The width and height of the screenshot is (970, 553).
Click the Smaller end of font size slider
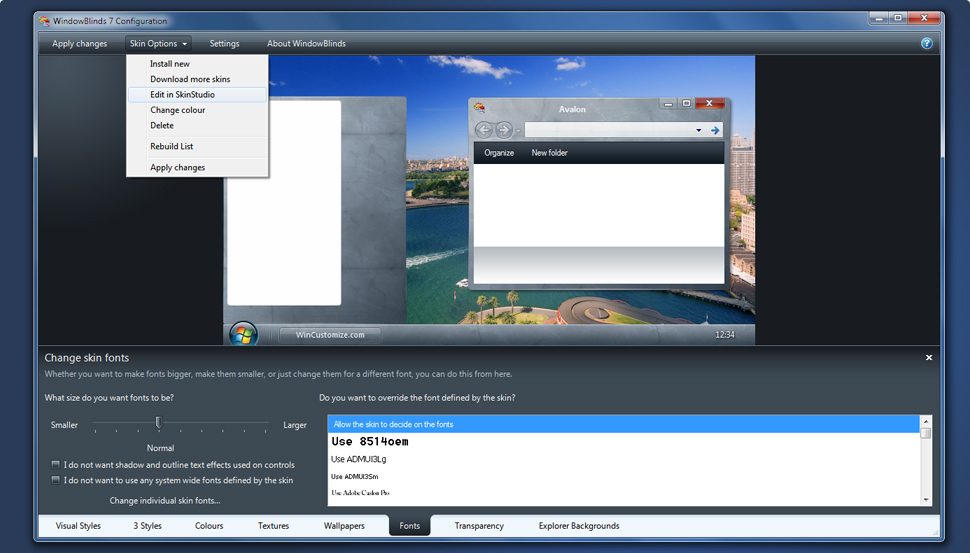pyautogui.click(x=64, y=425)
